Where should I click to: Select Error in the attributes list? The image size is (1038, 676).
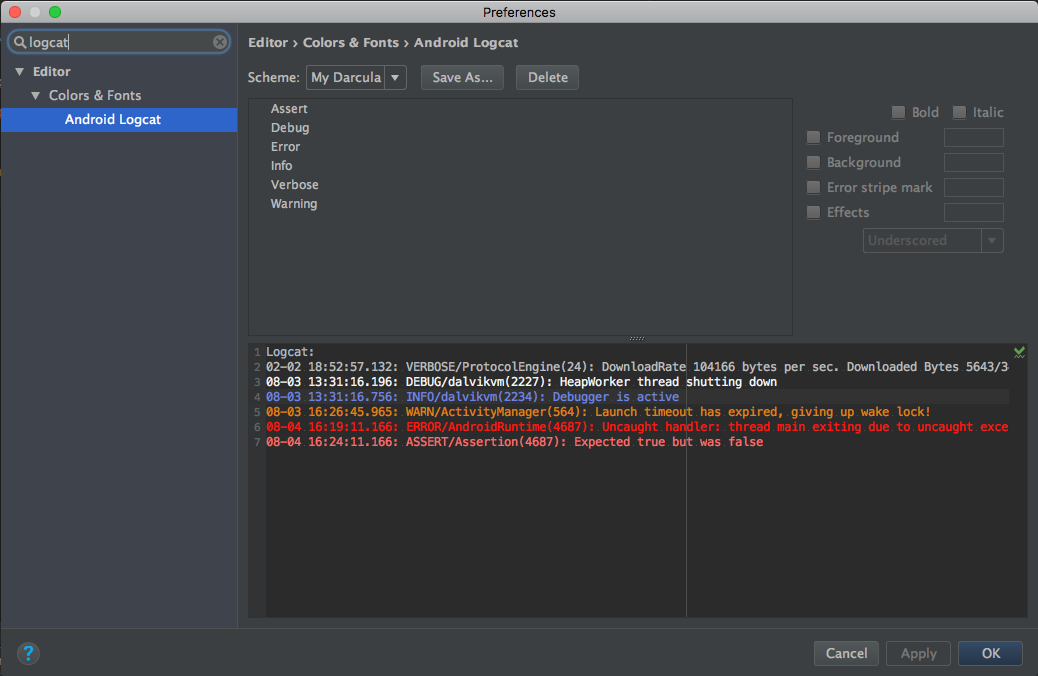[285, 147]
